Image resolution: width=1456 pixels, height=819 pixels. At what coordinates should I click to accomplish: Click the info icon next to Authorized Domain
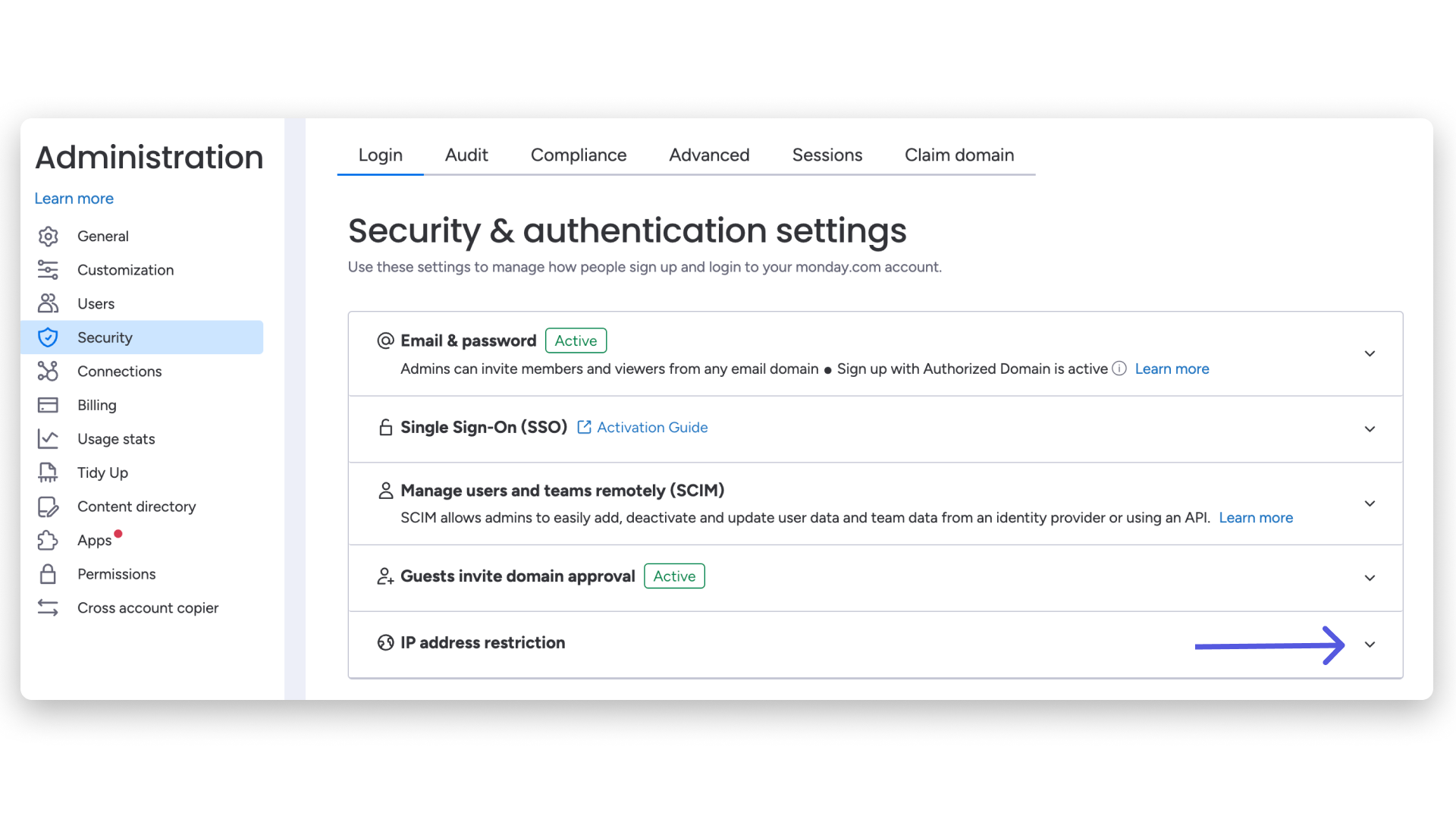coord(1119,369)
